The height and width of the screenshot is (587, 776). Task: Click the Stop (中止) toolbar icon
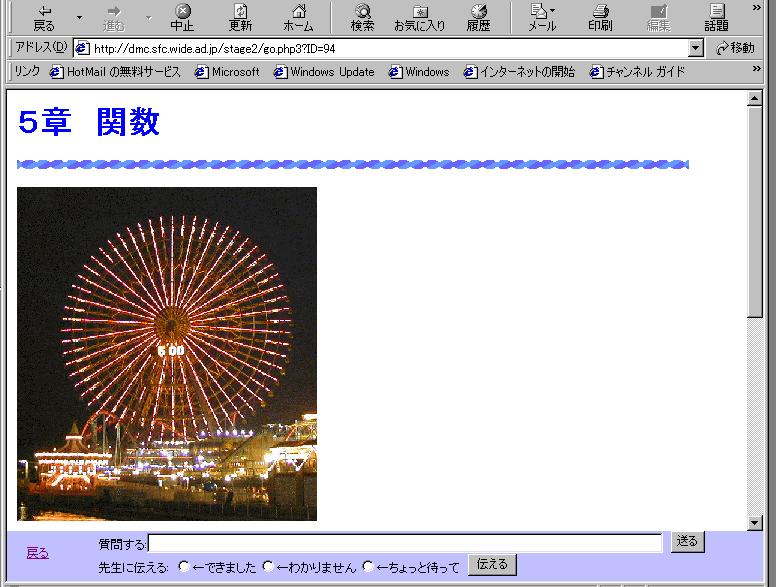pos(183,18)
